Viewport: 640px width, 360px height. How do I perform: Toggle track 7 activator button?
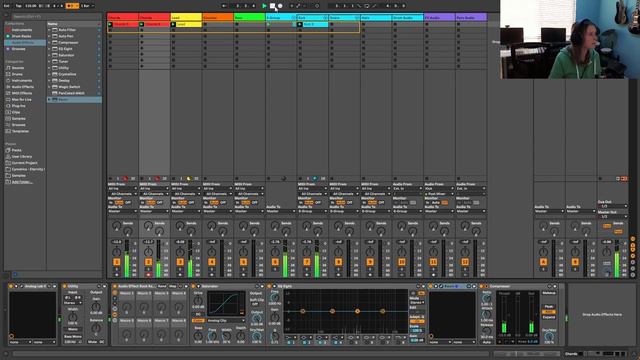click(307, 262)
